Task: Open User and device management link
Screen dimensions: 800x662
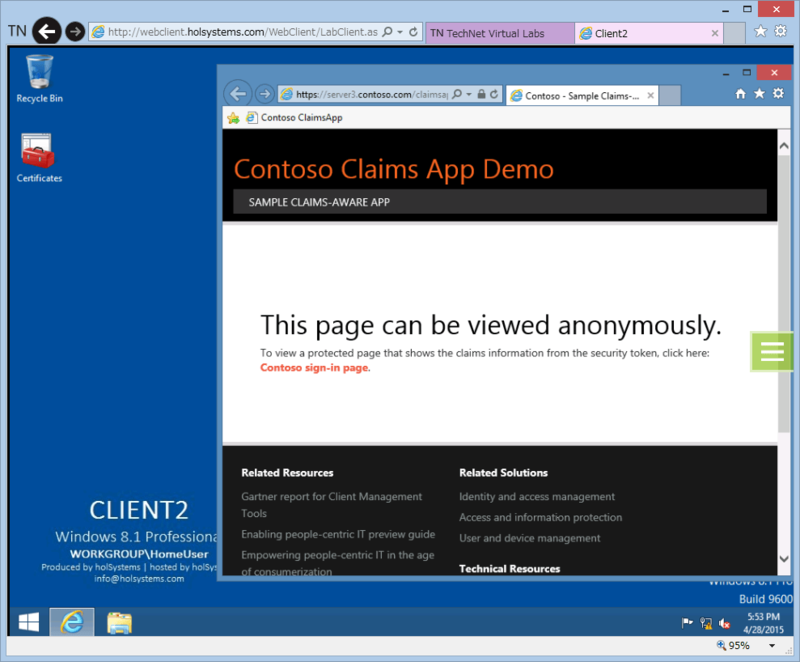Action: [530, 539]
